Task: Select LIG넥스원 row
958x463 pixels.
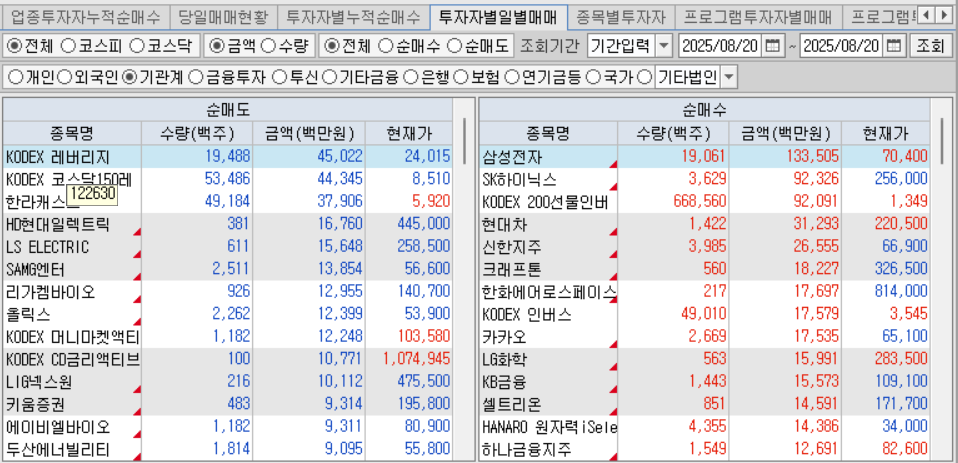Action: 228,382
